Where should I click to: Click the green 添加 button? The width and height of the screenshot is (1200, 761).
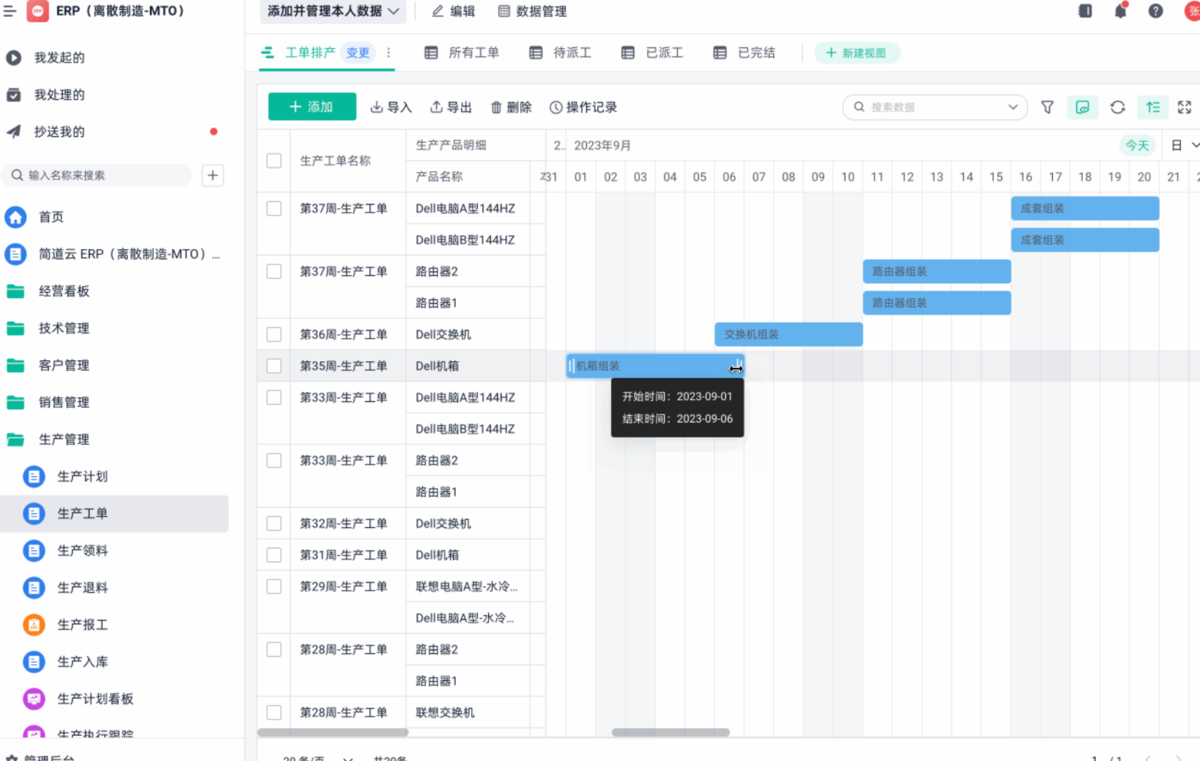click(311, 107)
